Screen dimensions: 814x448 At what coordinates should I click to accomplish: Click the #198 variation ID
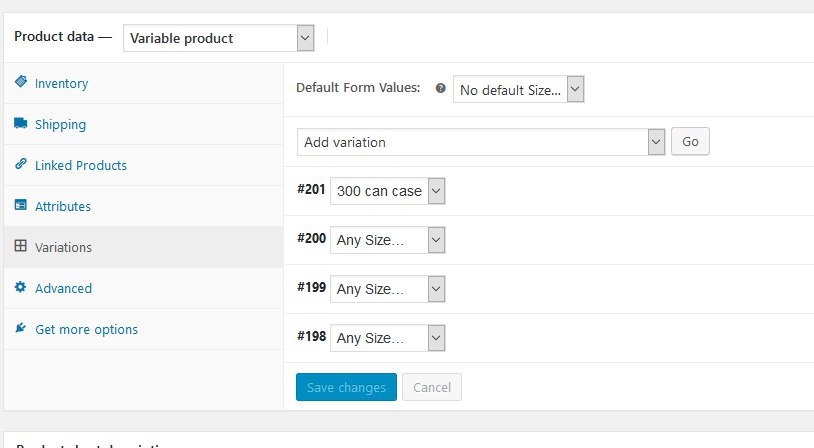[311, 336]
